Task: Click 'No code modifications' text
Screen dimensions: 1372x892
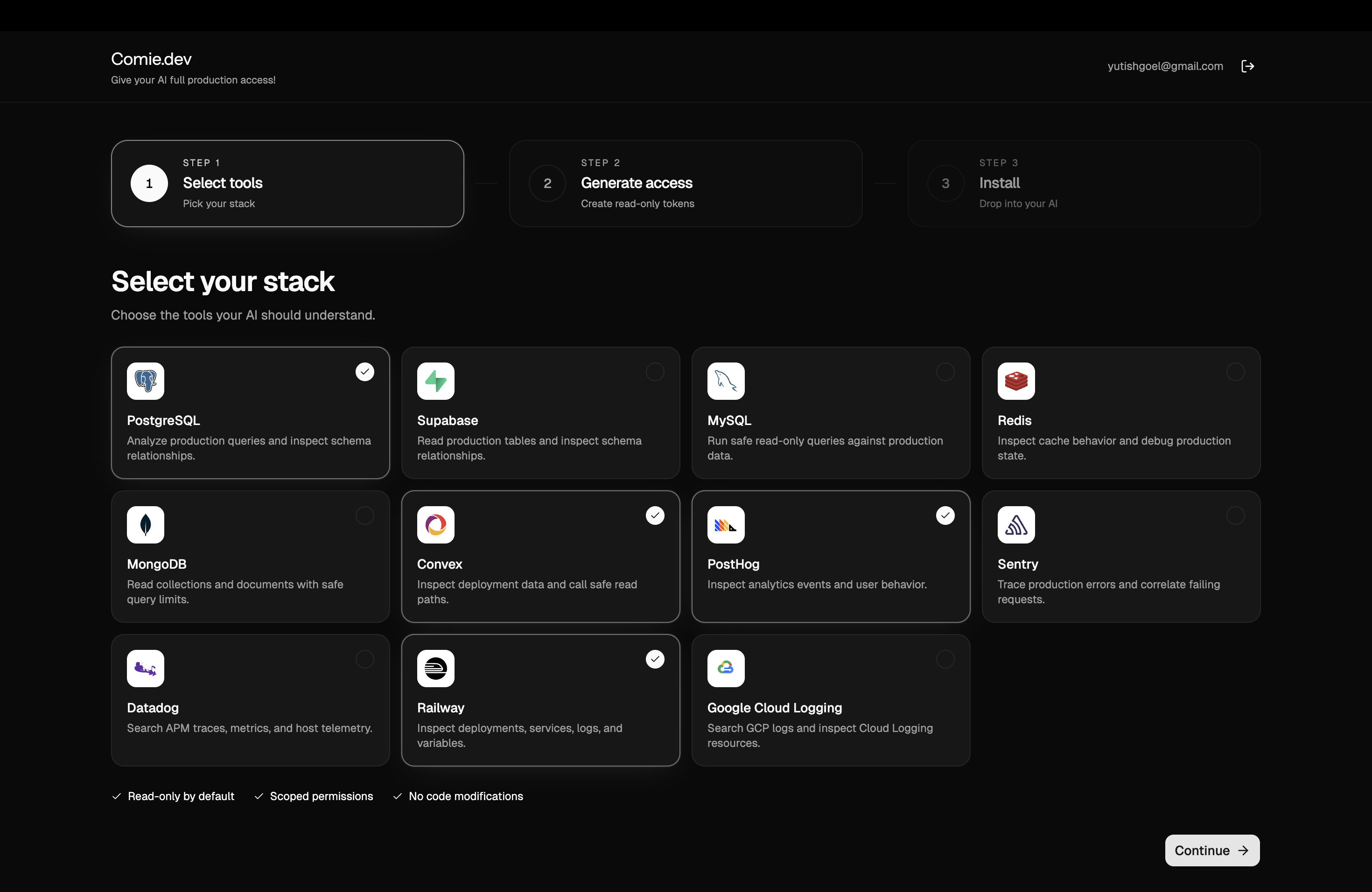Action: tap(466, 796)
